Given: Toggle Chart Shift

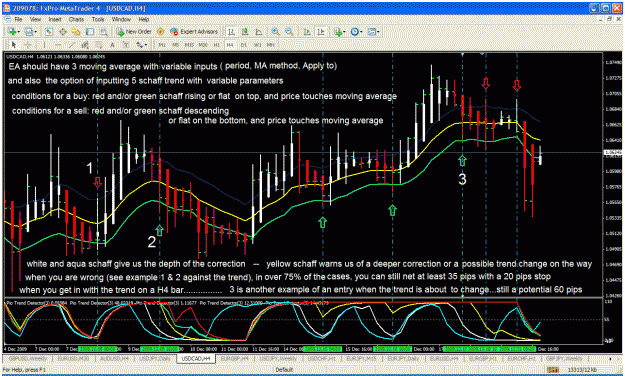Looking at the screenshot, I should (x=321, y=31).
